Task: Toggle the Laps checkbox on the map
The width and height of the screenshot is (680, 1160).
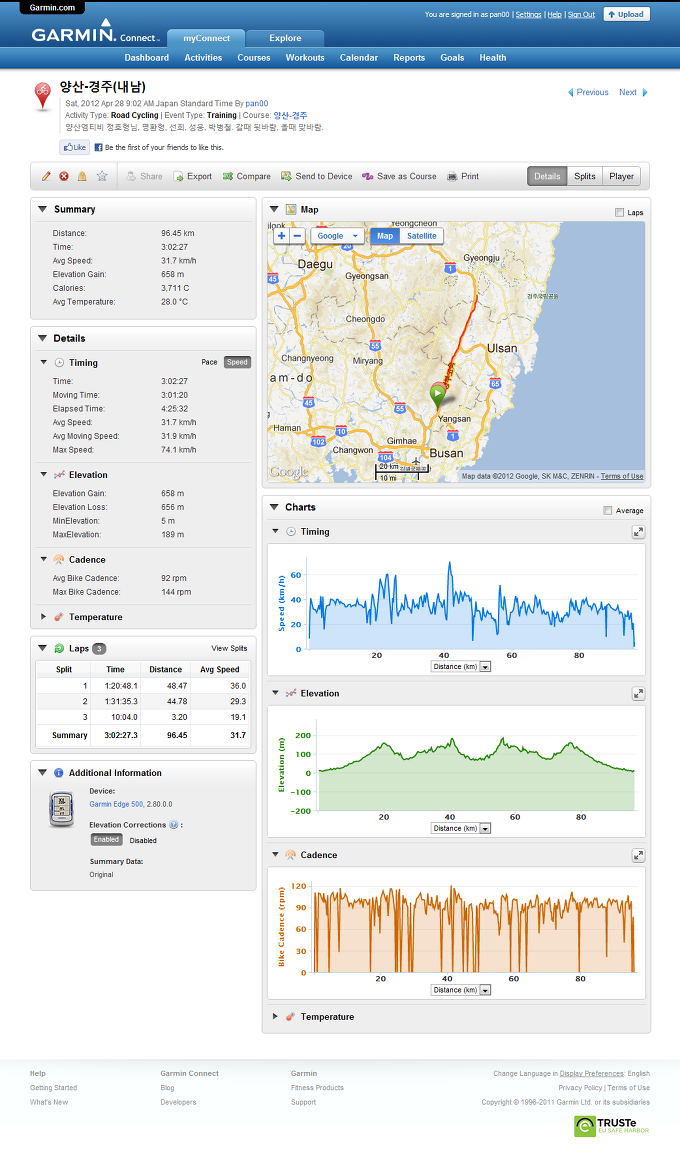Action: [619, 212]
